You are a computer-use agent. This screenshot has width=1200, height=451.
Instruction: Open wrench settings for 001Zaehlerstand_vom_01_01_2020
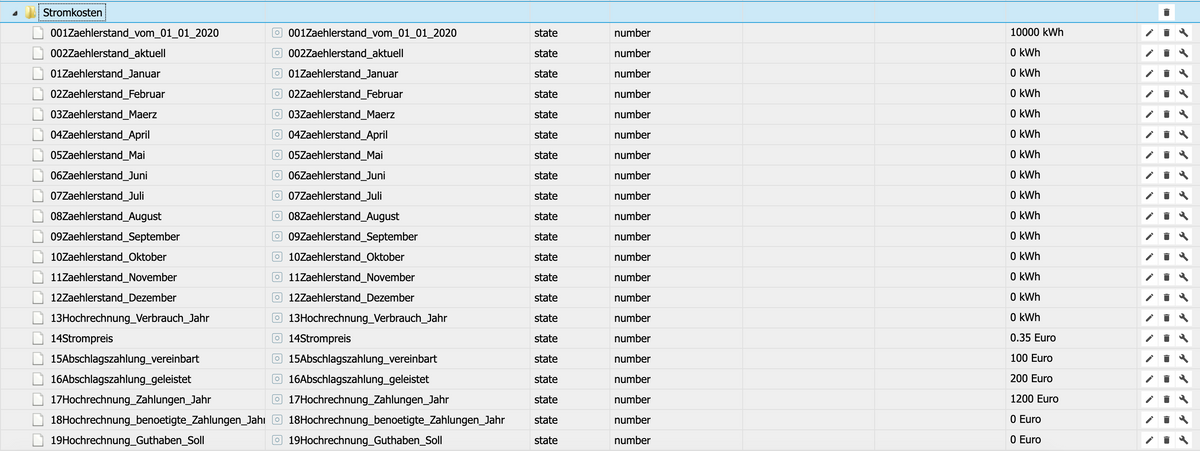click(1183, 33)
